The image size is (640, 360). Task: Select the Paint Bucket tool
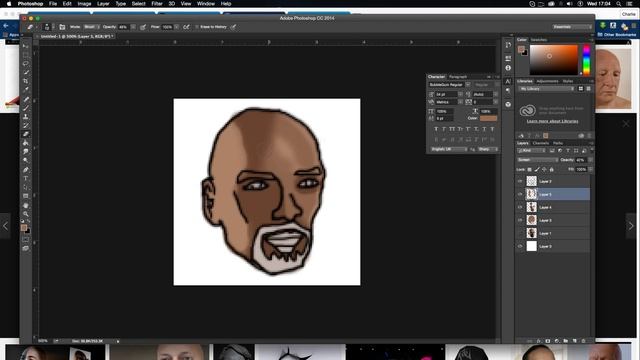(x=26, y=143)
